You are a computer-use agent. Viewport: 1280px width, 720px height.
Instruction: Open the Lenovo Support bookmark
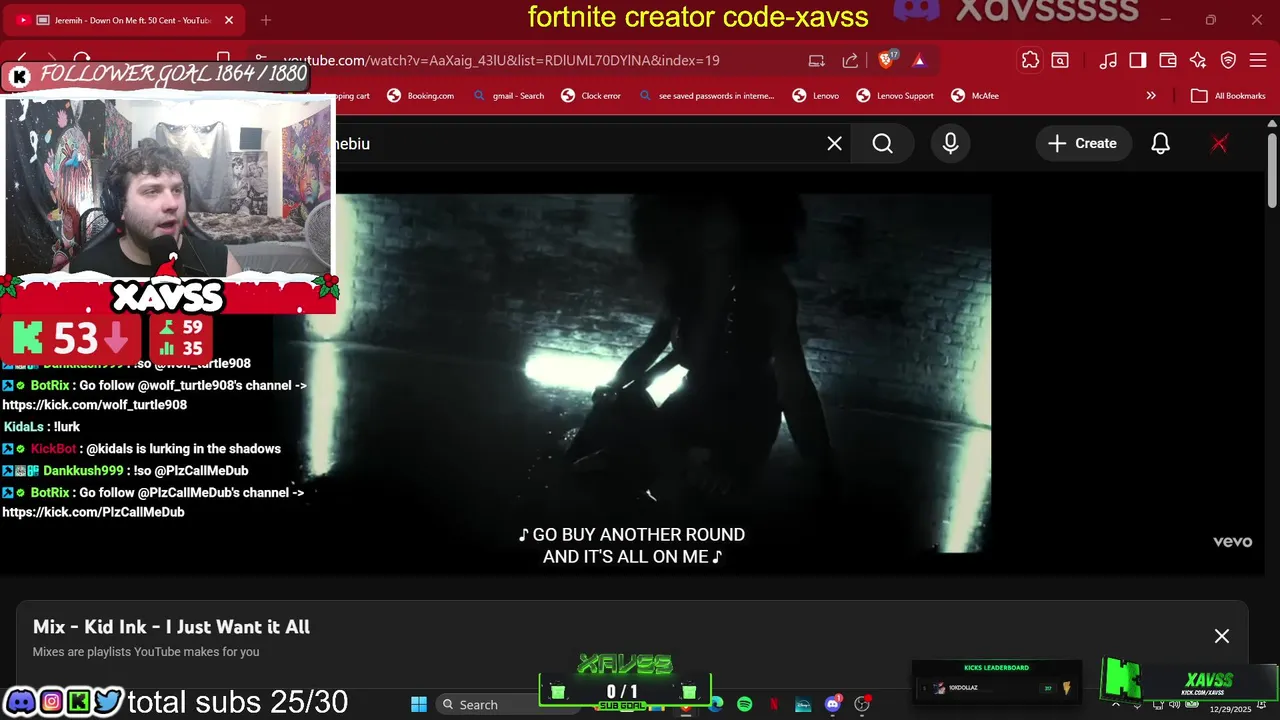[x=895, y=96]
